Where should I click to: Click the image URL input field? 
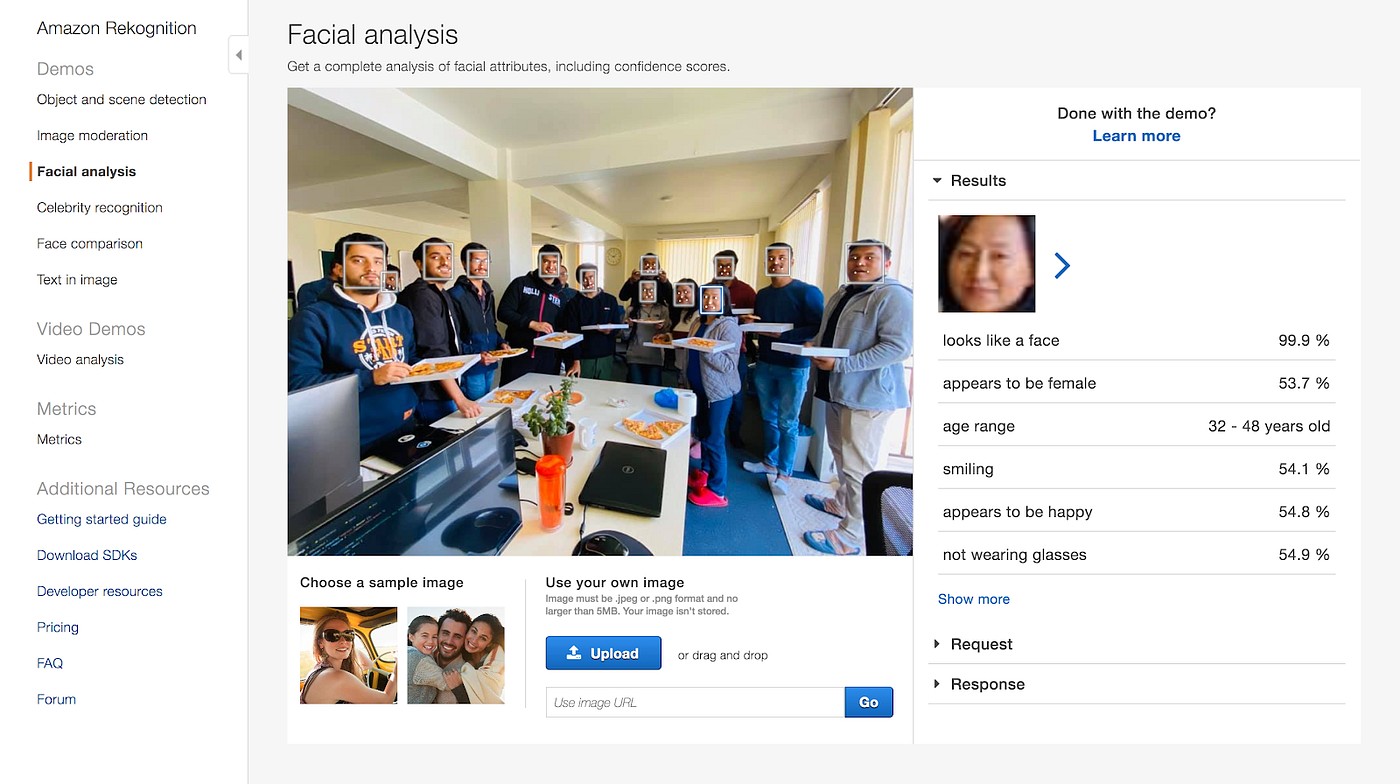coord(694,701)
